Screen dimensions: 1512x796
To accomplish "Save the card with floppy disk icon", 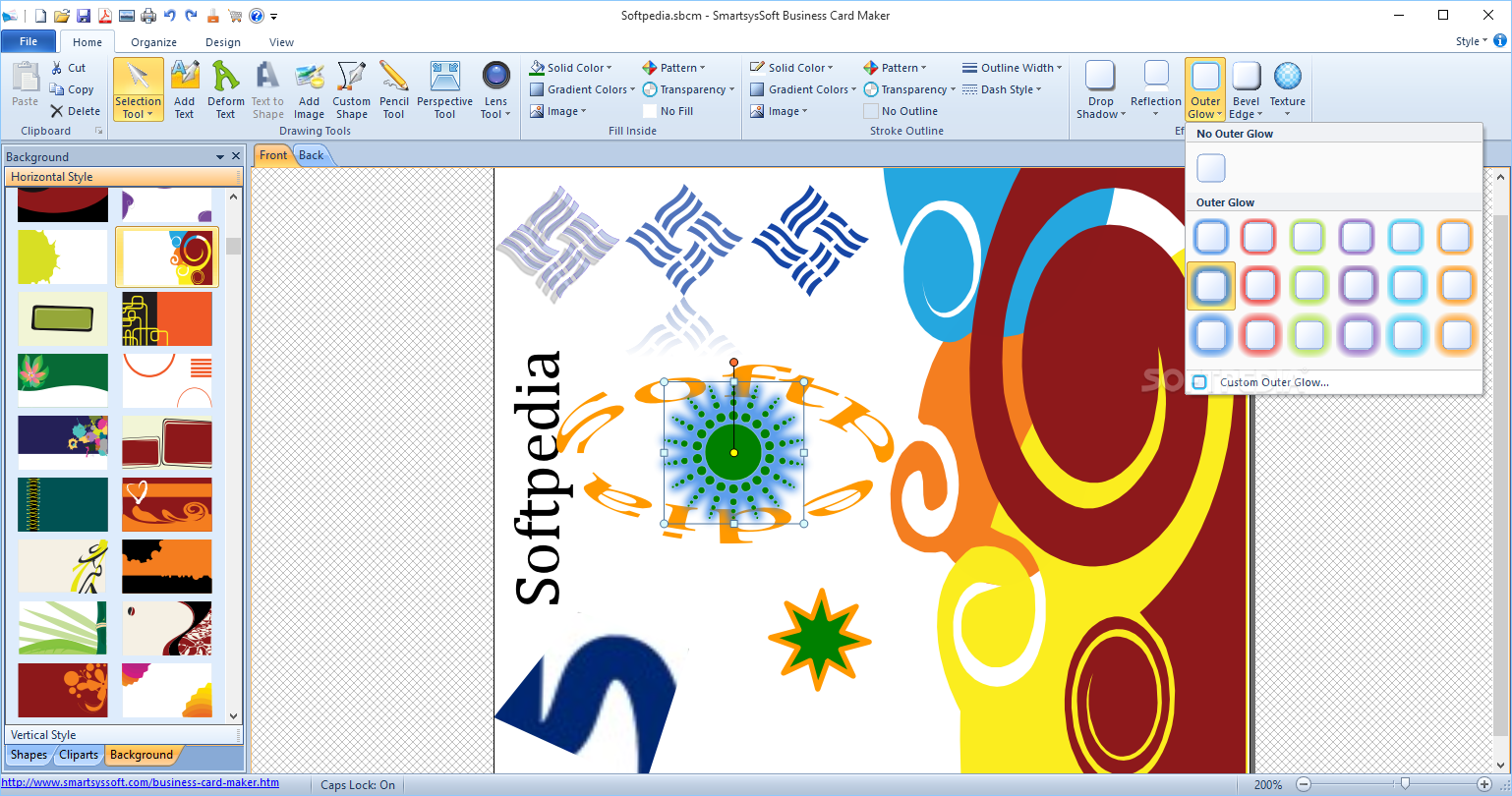I will point(84,15).
